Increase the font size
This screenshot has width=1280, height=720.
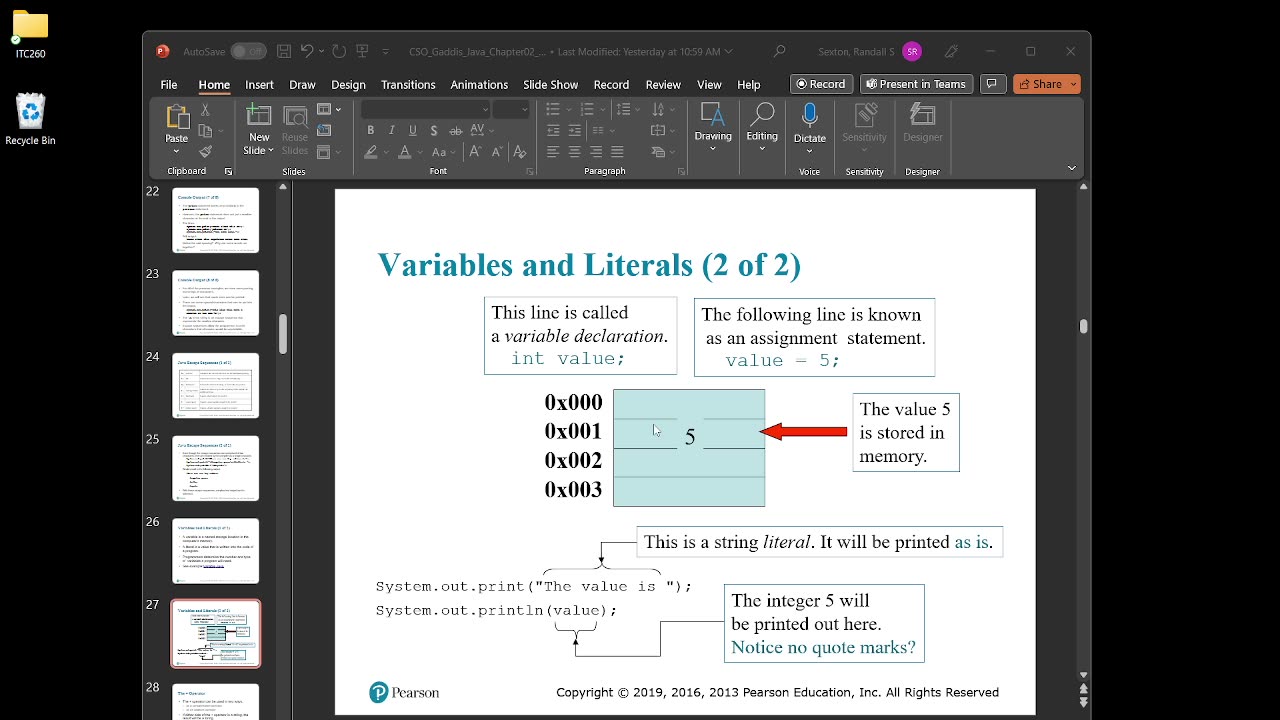(475, 152)
